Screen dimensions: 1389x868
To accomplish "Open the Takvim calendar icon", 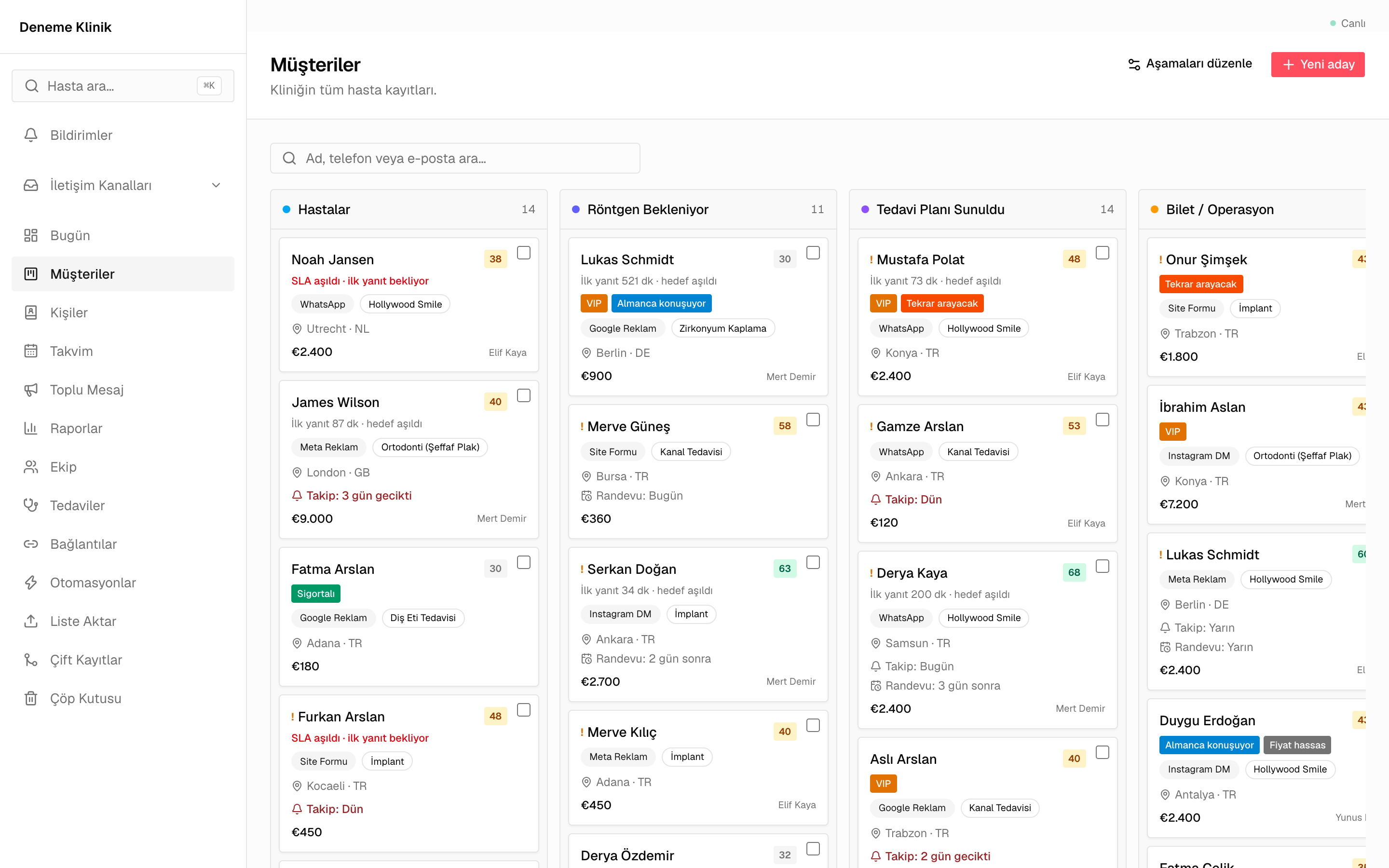I will [31, 351].
